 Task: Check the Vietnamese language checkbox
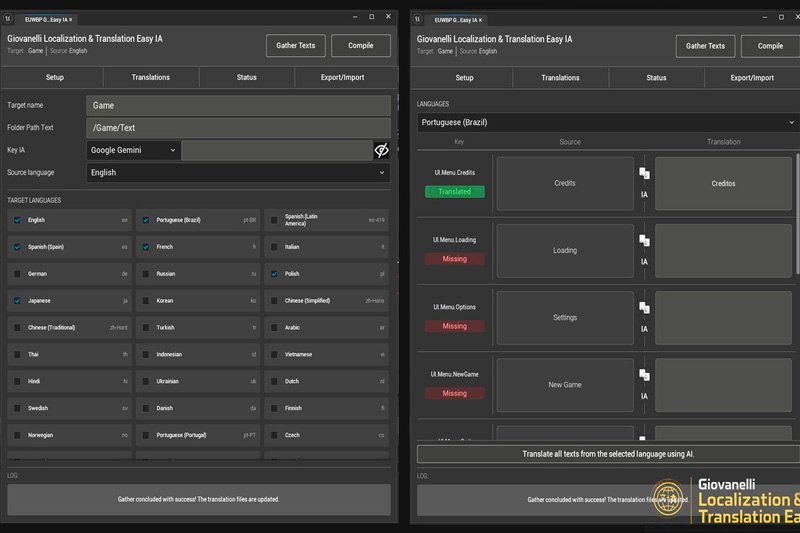point(274,354)
